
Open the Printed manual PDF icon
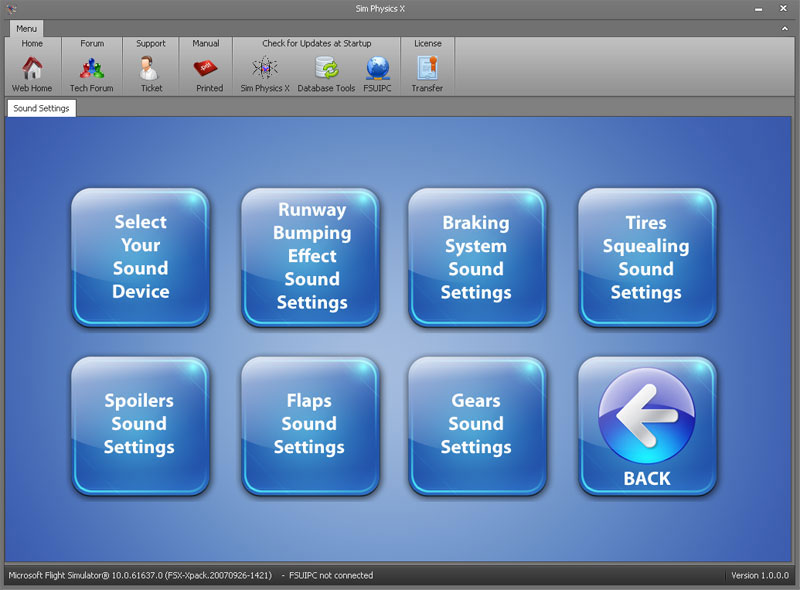tap(206, 68)
